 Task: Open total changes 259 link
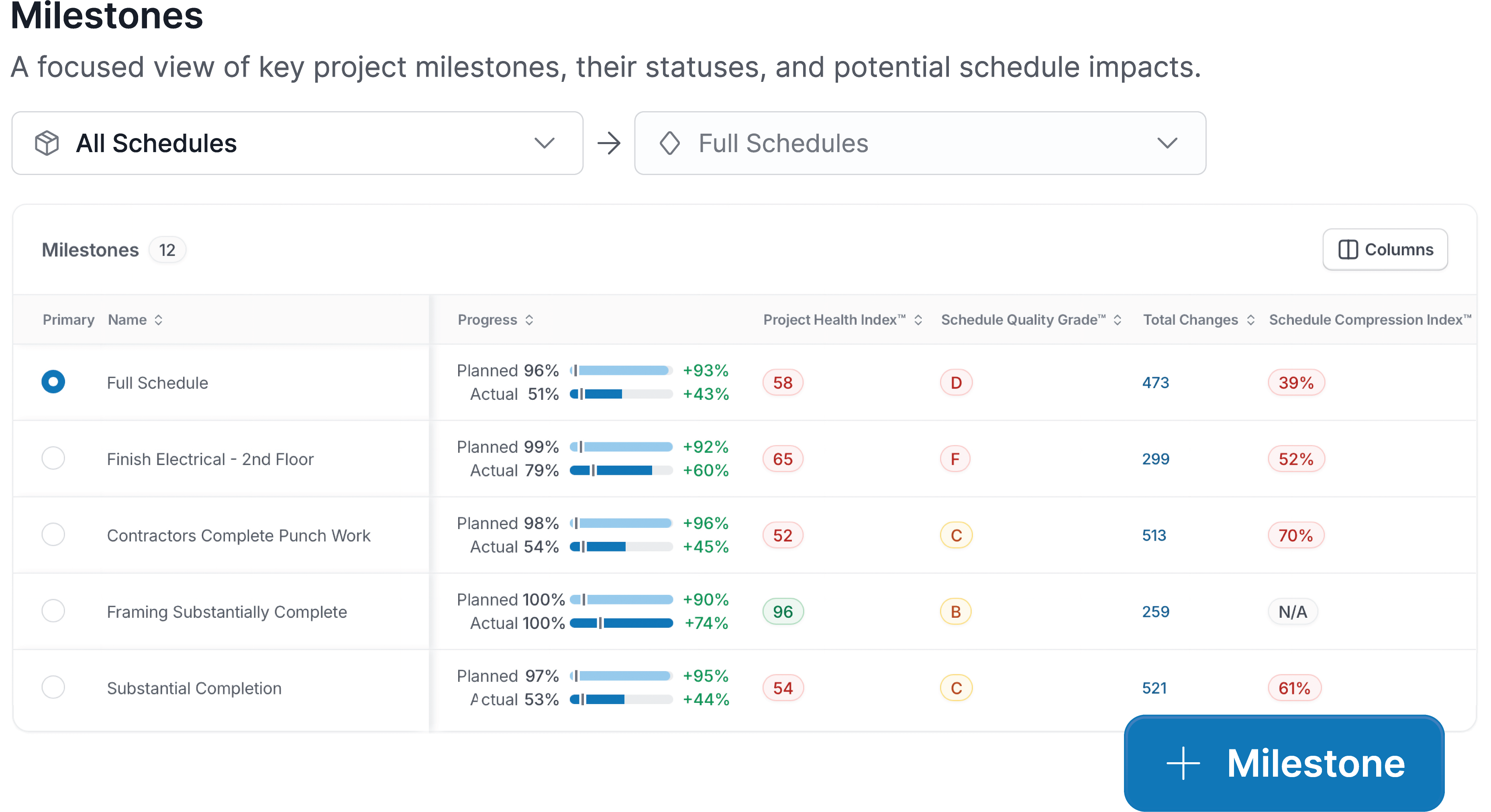1155,611
